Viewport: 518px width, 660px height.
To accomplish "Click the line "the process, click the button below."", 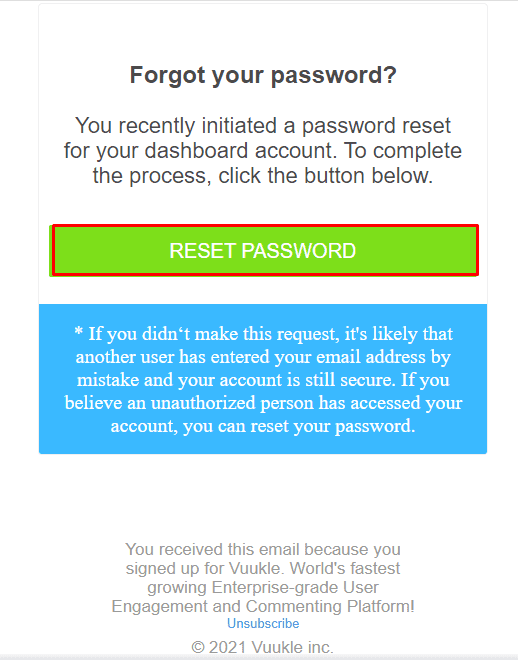I will tap(263, 176).
